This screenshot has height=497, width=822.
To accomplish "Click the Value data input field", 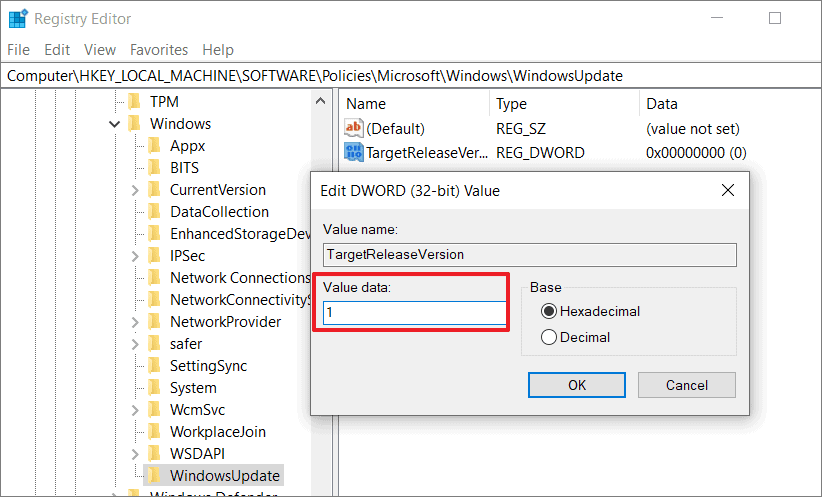I will (x=414, y=313).
